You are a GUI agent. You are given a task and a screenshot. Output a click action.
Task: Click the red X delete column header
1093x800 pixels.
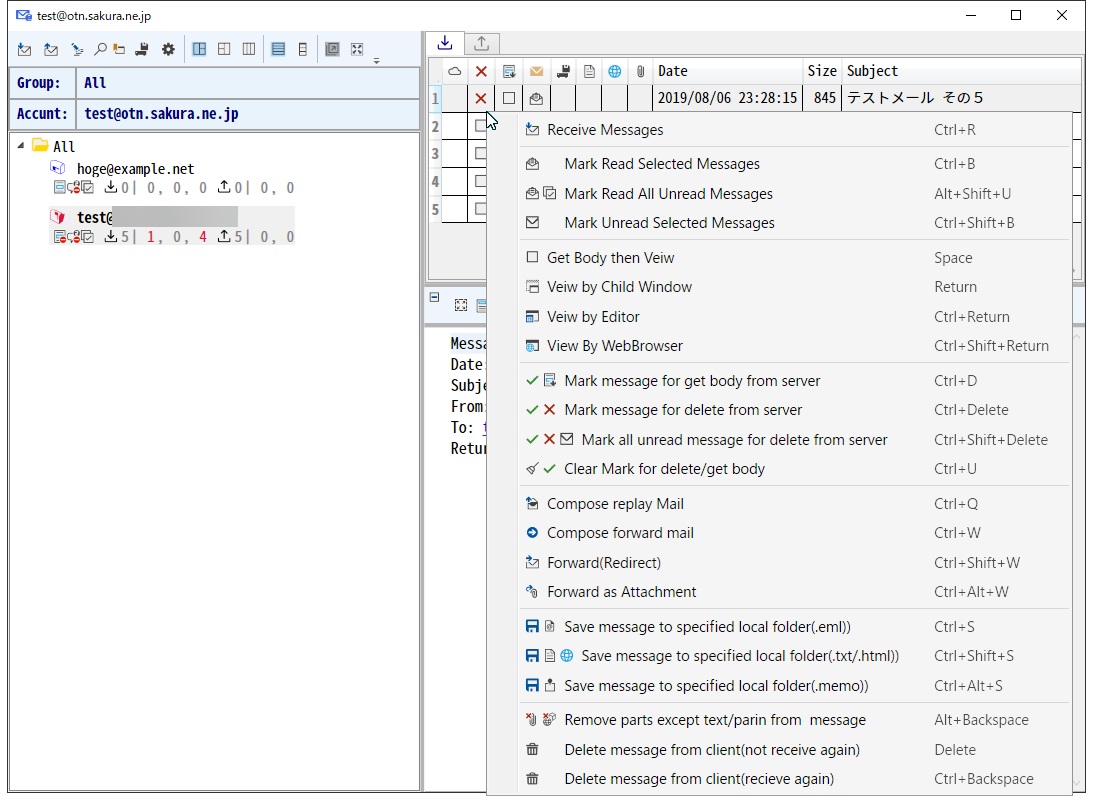click(x=481, y=71)
